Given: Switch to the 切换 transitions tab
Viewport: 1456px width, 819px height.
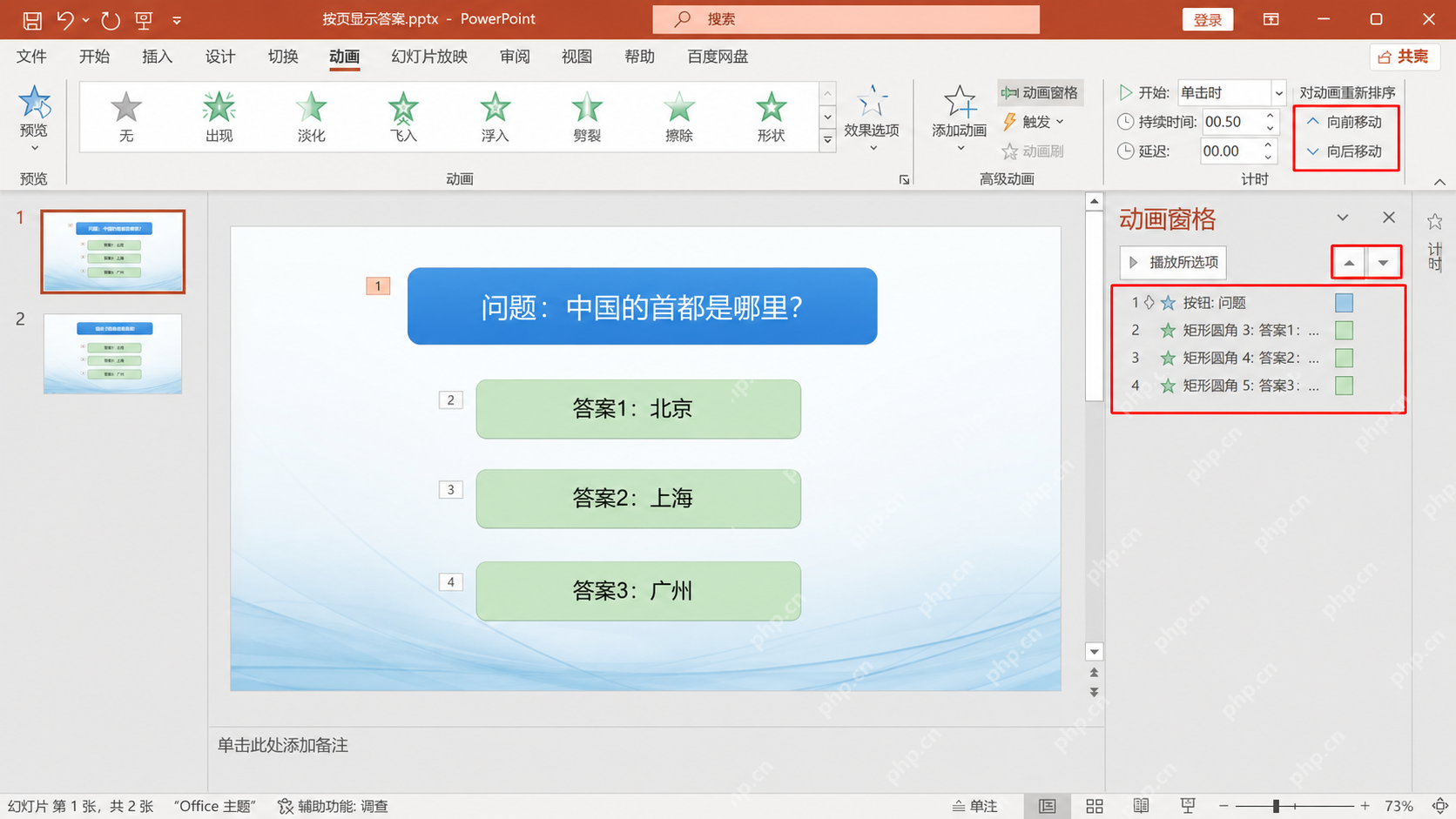Looking at the screenshot, I should point(282,57).
